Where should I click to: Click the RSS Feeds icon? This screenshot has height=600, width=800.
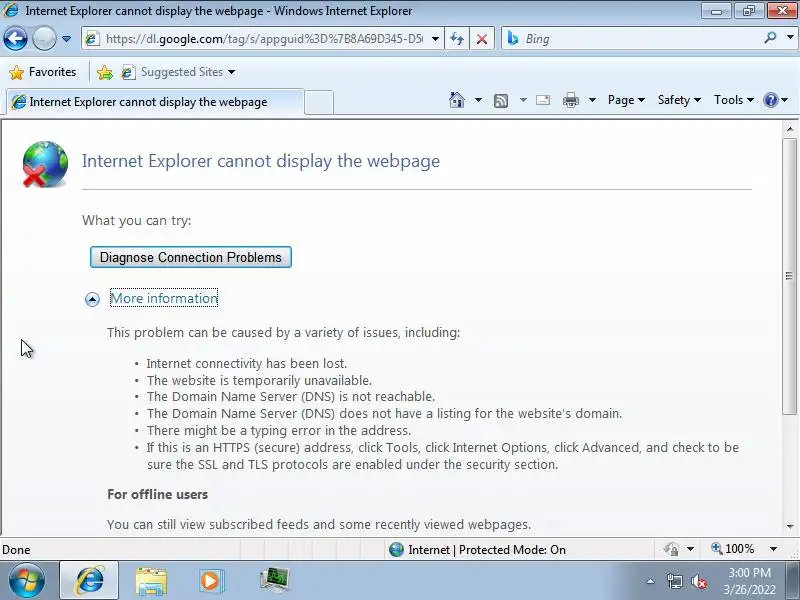click(501, 101)
